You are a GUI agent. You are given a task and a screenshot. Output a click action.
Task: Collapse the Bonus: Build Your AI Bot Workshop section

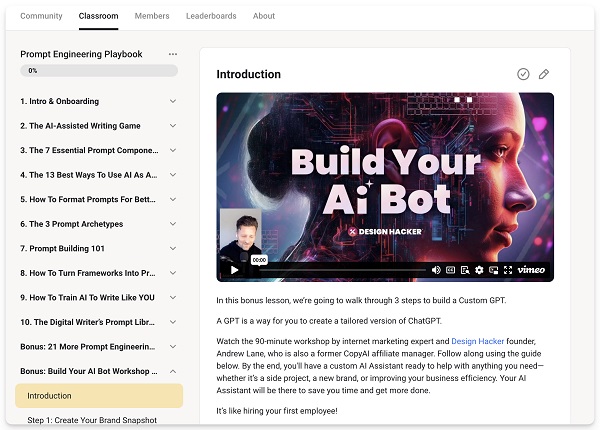[x=173, y=371]
